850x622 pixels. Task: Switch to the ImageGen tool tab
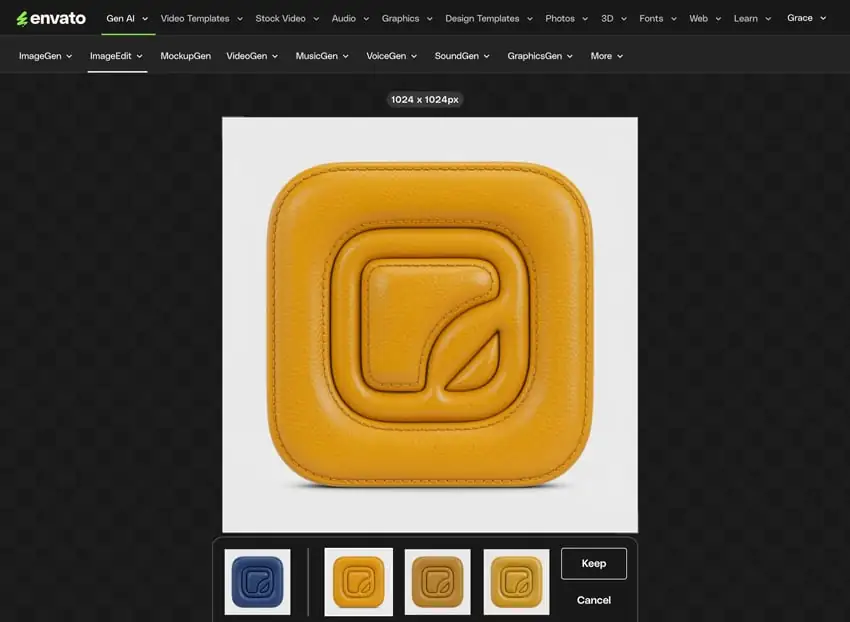pos(40,56)
